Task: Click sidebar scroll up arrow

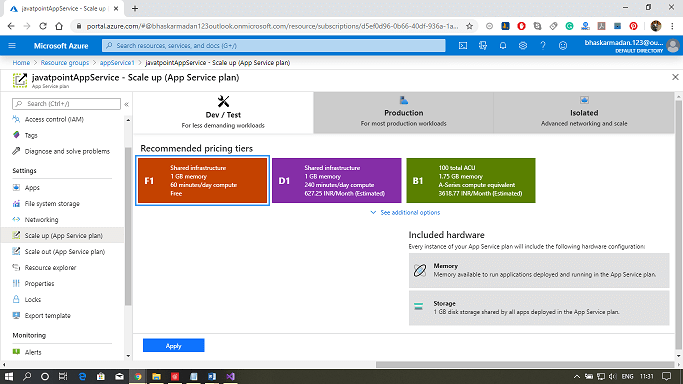Action: [x=128, y=120]
